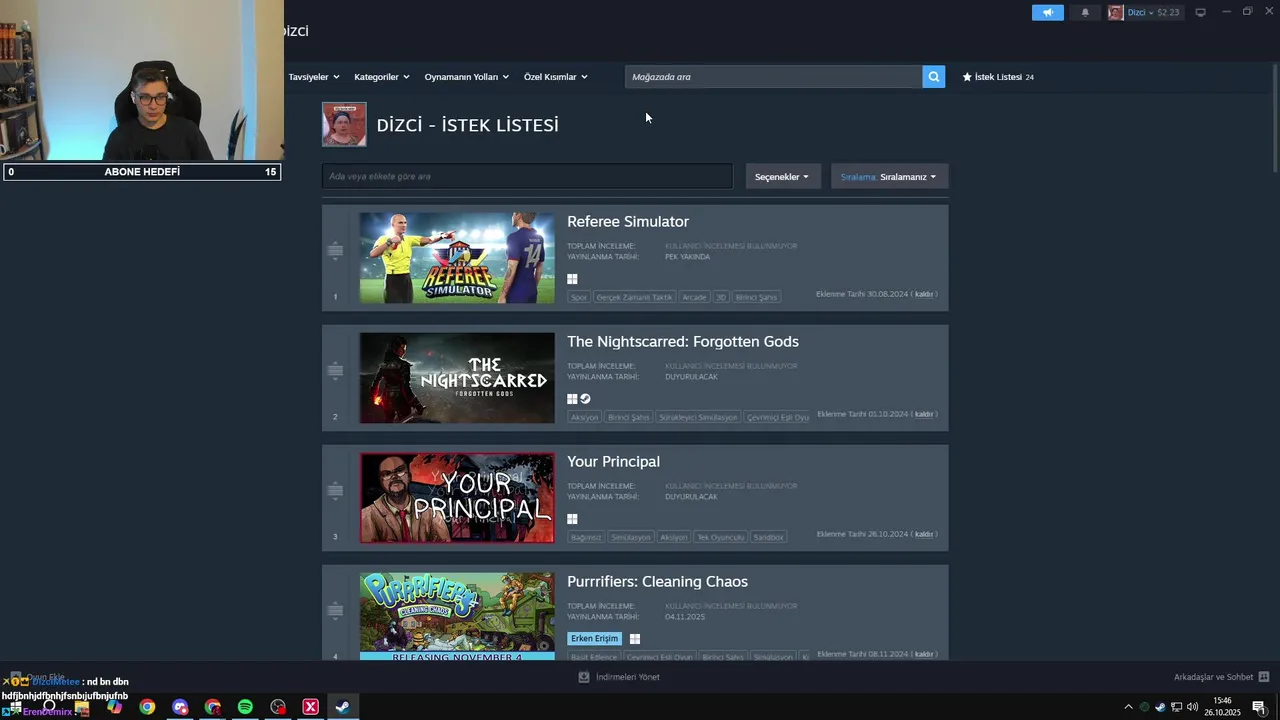Click the Referee Simulator cover image

(x=457, y=258)
